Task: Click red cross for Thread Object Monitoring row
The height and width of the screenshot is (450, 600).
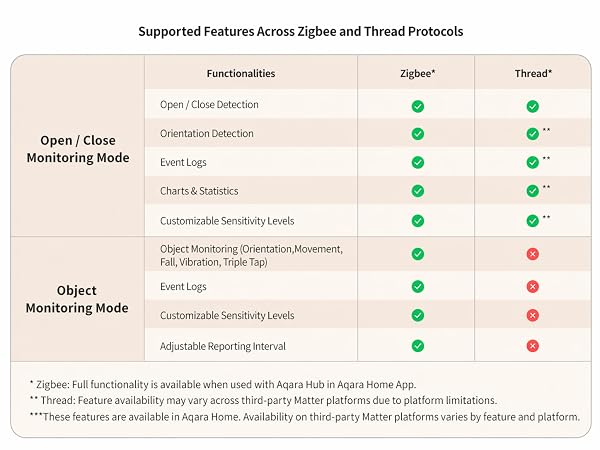Action: tap(532, 254)
